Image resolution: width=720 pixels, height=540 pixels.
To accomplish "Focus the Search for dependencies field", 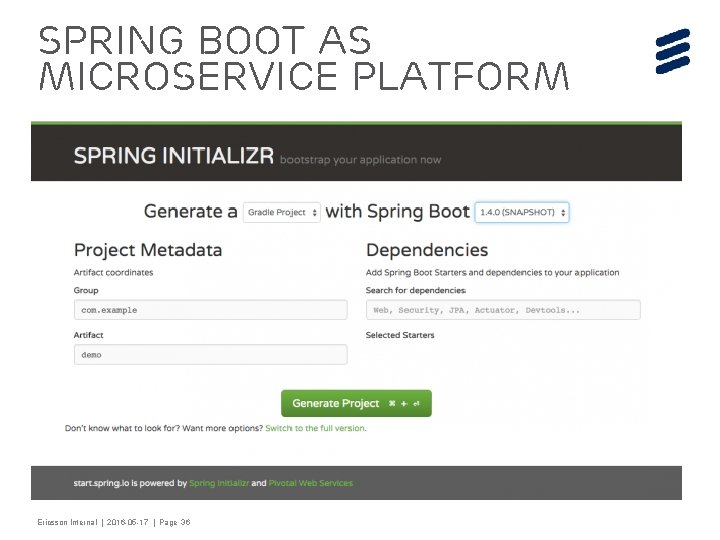I will 503,310.
